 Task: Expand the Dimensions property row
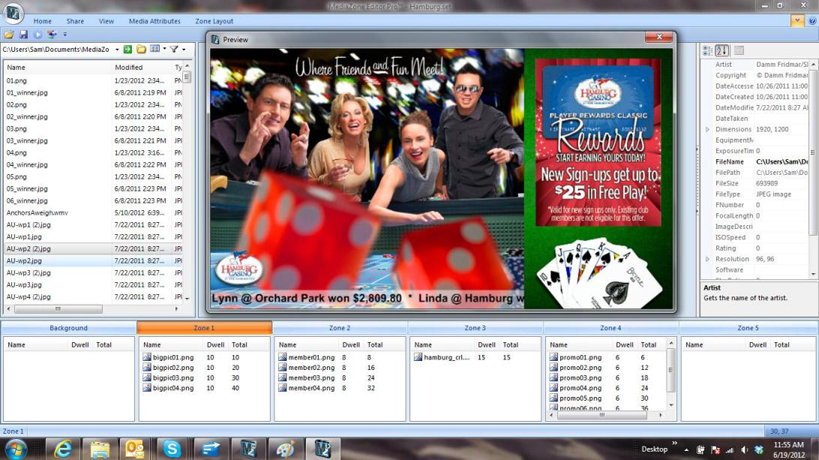[x=707, y=129]
